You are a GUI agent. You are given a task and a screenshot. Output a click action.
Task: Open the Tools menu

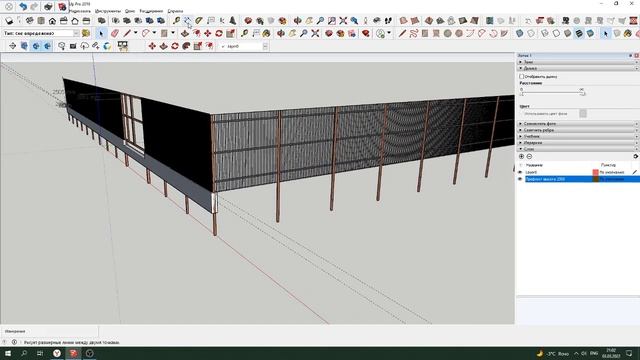(x=108, y=11)
